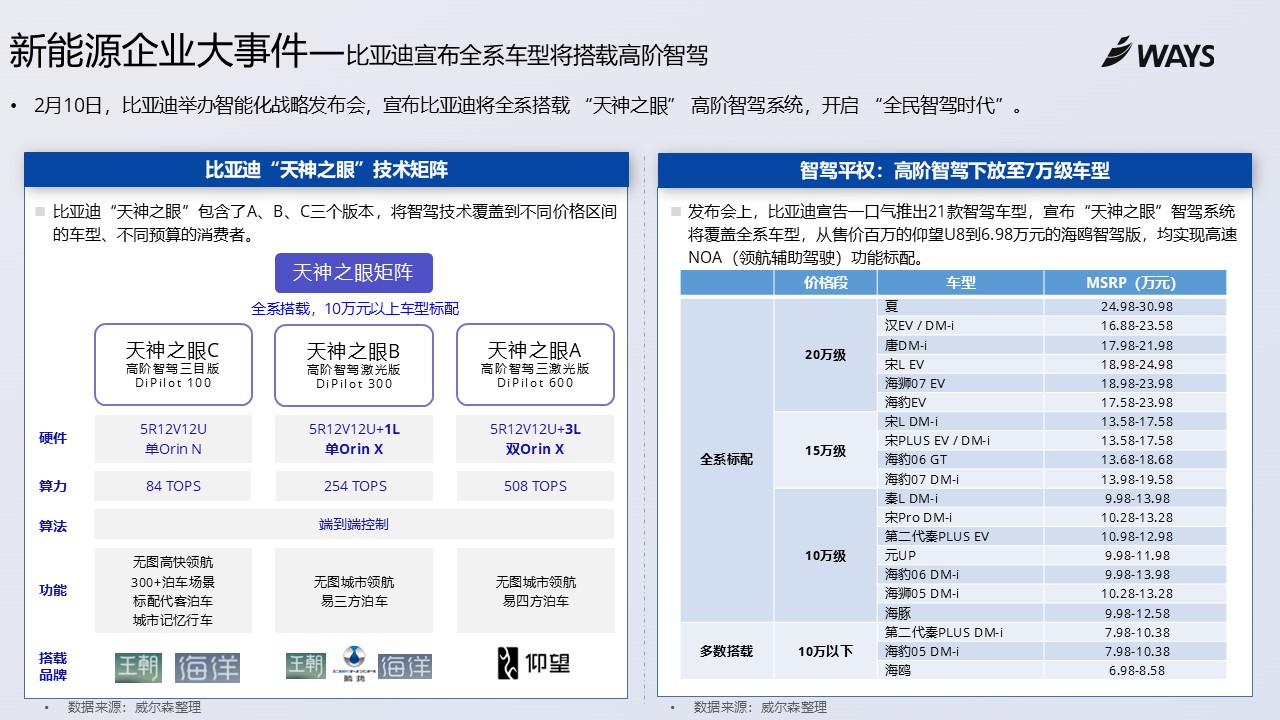Click the 硬件 row label
The width and height of the screenshot is (1280, 720).
53,439
